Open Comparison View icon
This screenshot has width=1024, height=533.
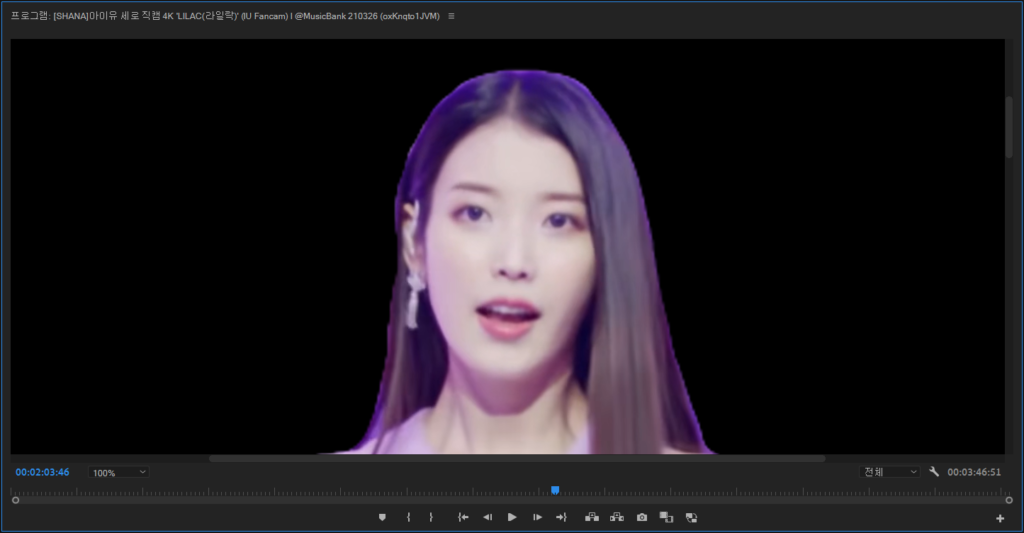click(x=666, y=517)
